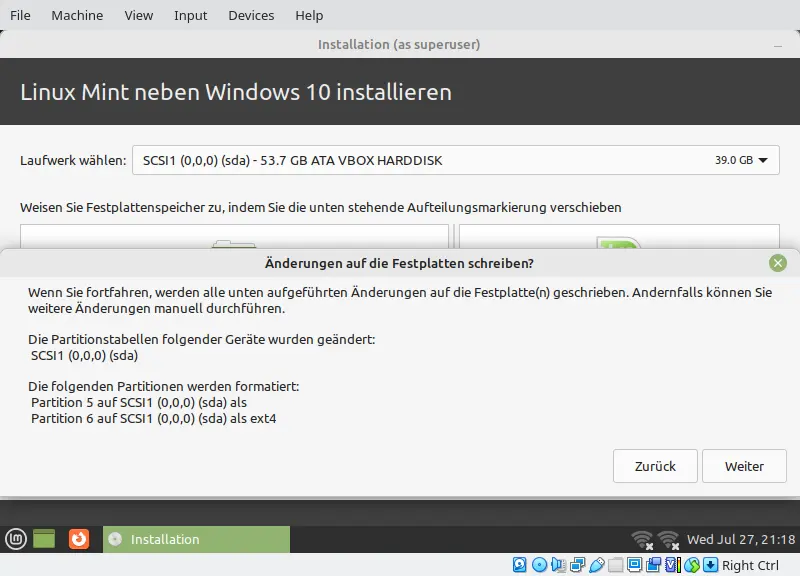
Task: Click the panel clock Wed Jul 27, 21:18
Action: pyautogui.click(x=741, y=539)
